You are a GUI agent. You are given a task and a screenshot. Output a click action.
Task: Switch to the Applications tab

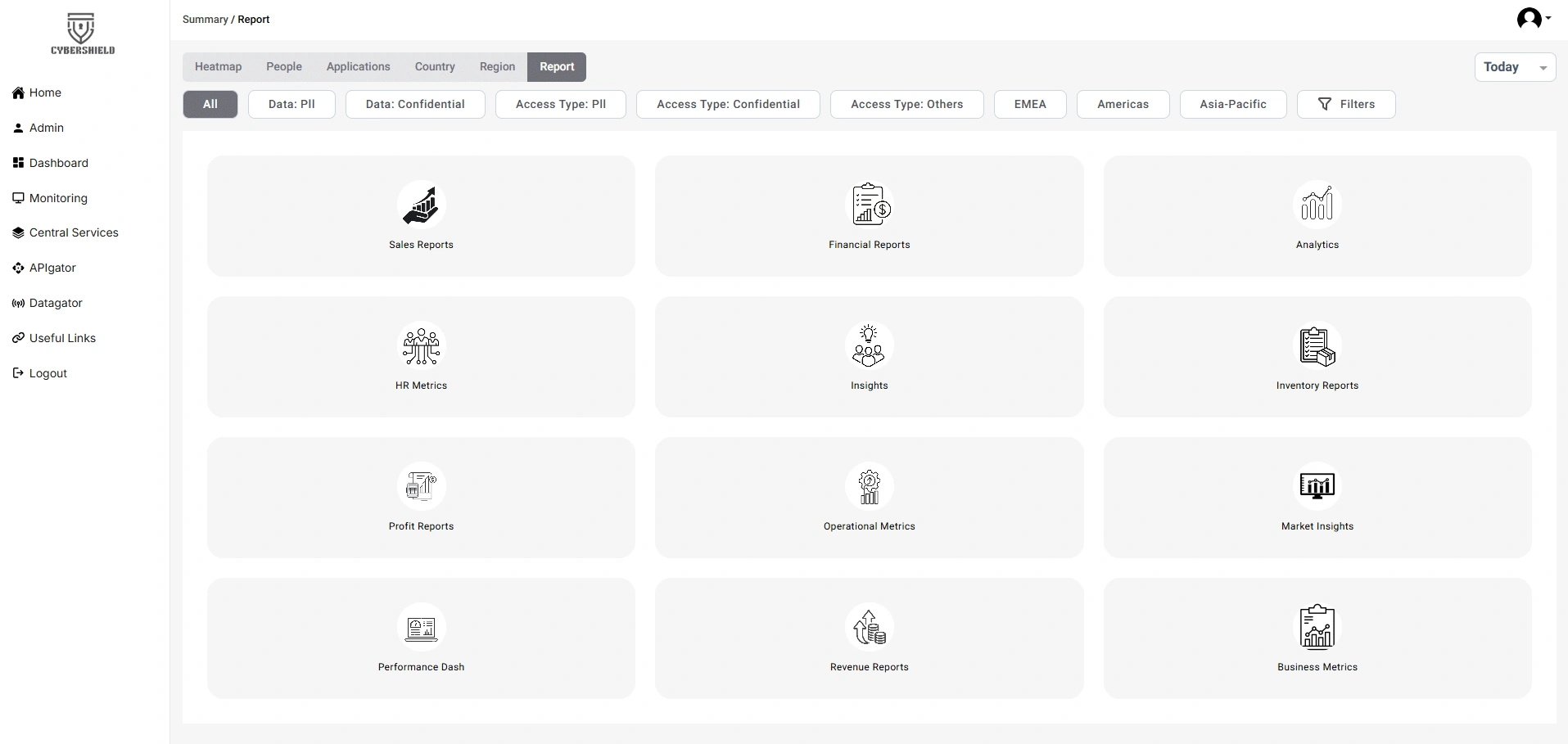point(358,66)
